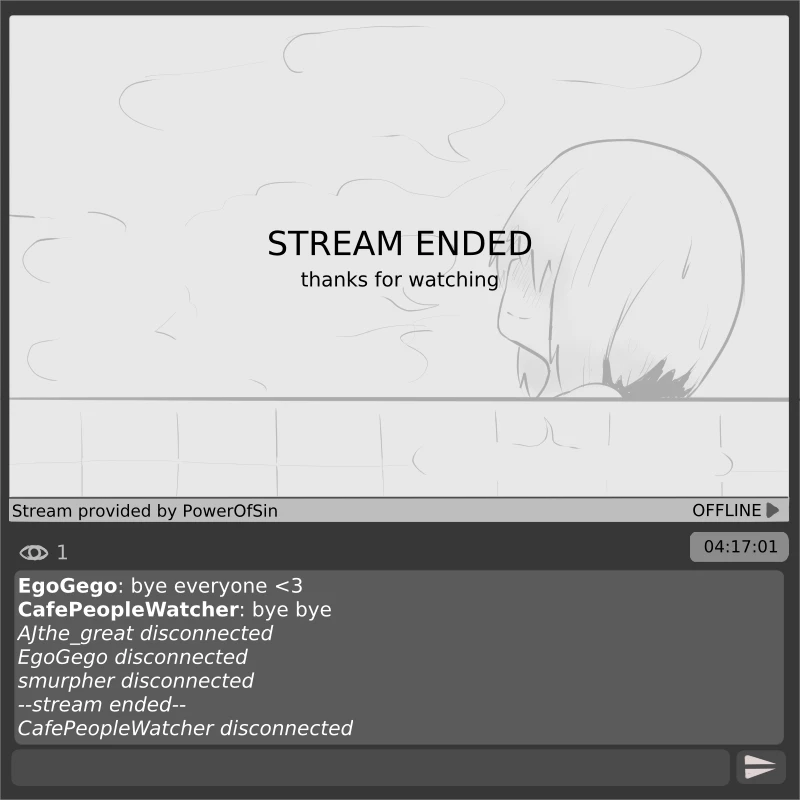Click the eye viewer count icon
Screen dimensions: 800x800
(x=34, y=553)
